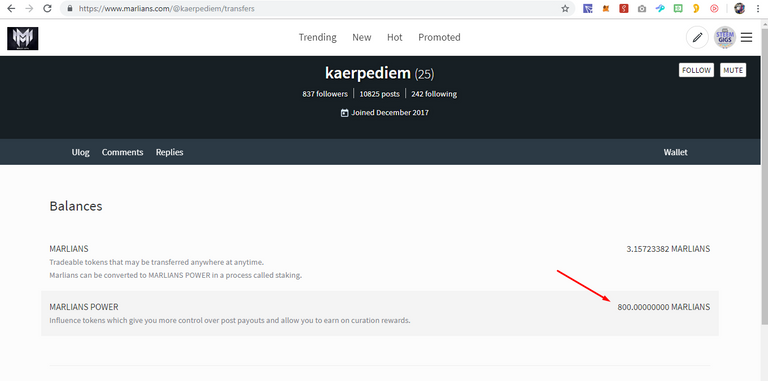Screen dimensions: 768x381
Task: Click the calendar icon beside Joined date
Action: coord(345,113)
